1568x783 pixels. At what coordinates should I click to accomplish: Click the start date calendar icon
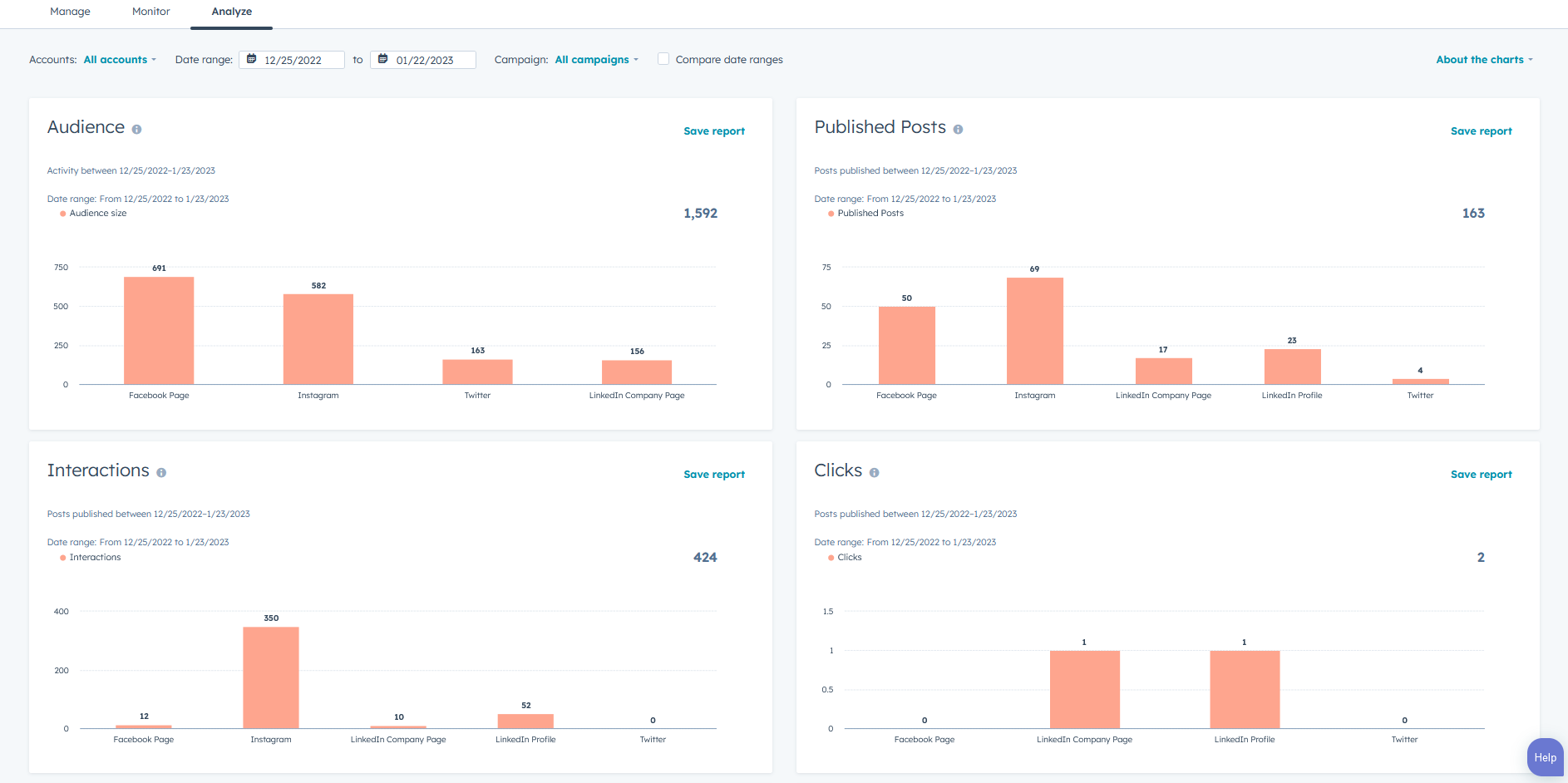[x=251, y=59]
